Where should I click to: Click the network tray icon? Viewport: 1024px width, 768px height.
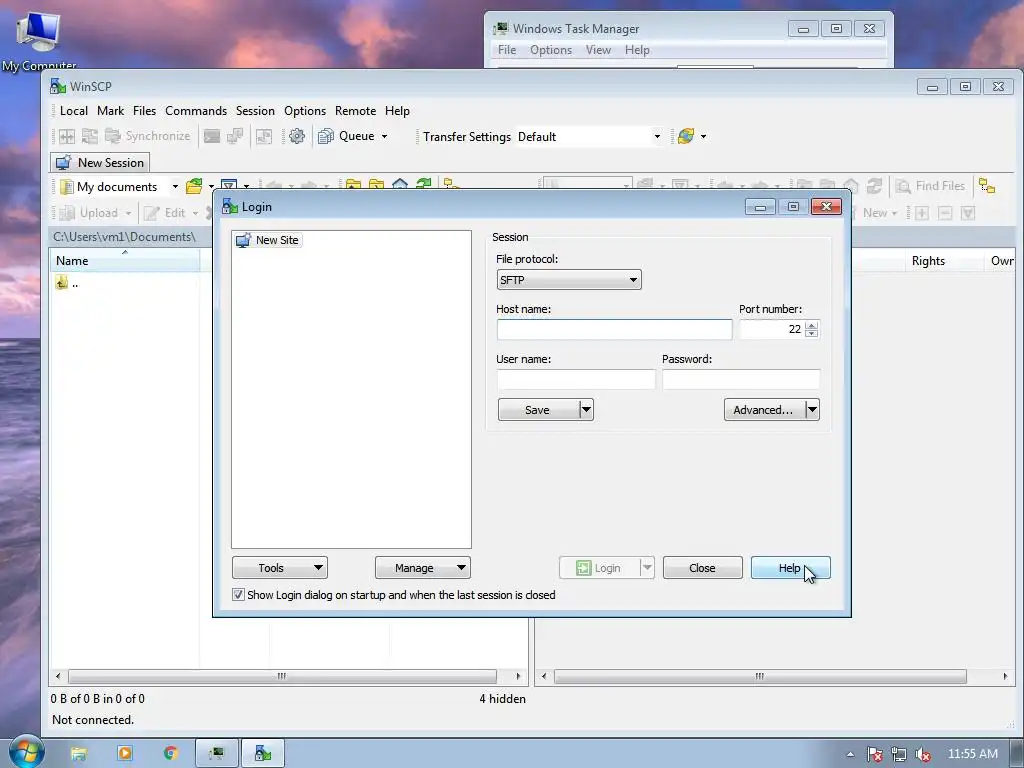click(899, 754)
